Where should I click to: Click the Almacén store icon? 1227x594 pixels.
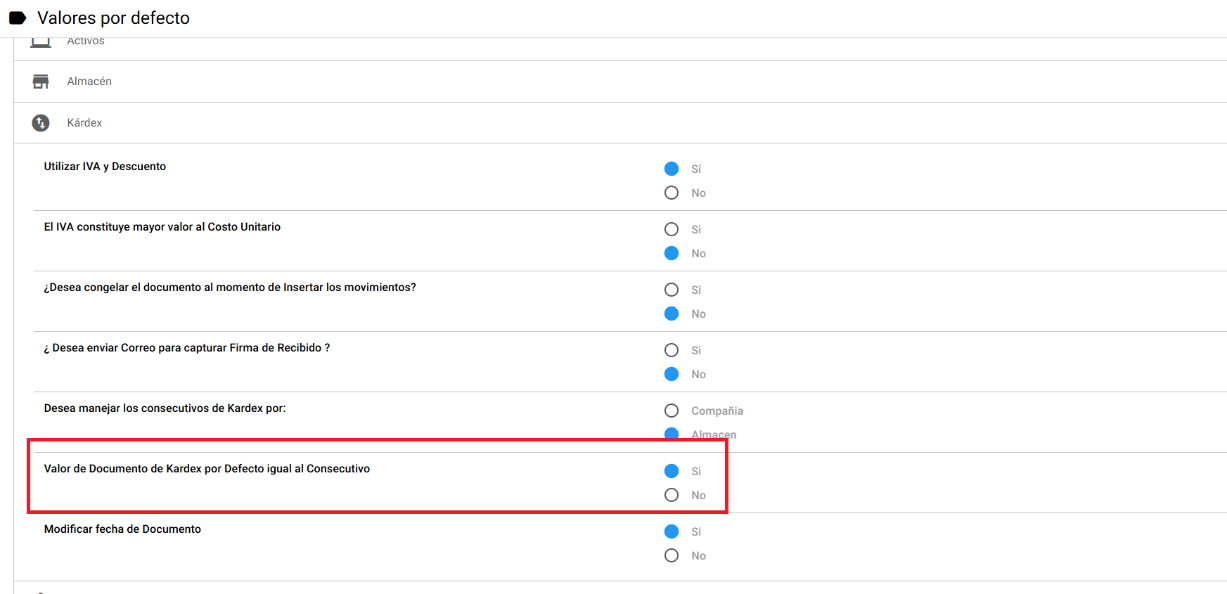[x=40, y=81]
